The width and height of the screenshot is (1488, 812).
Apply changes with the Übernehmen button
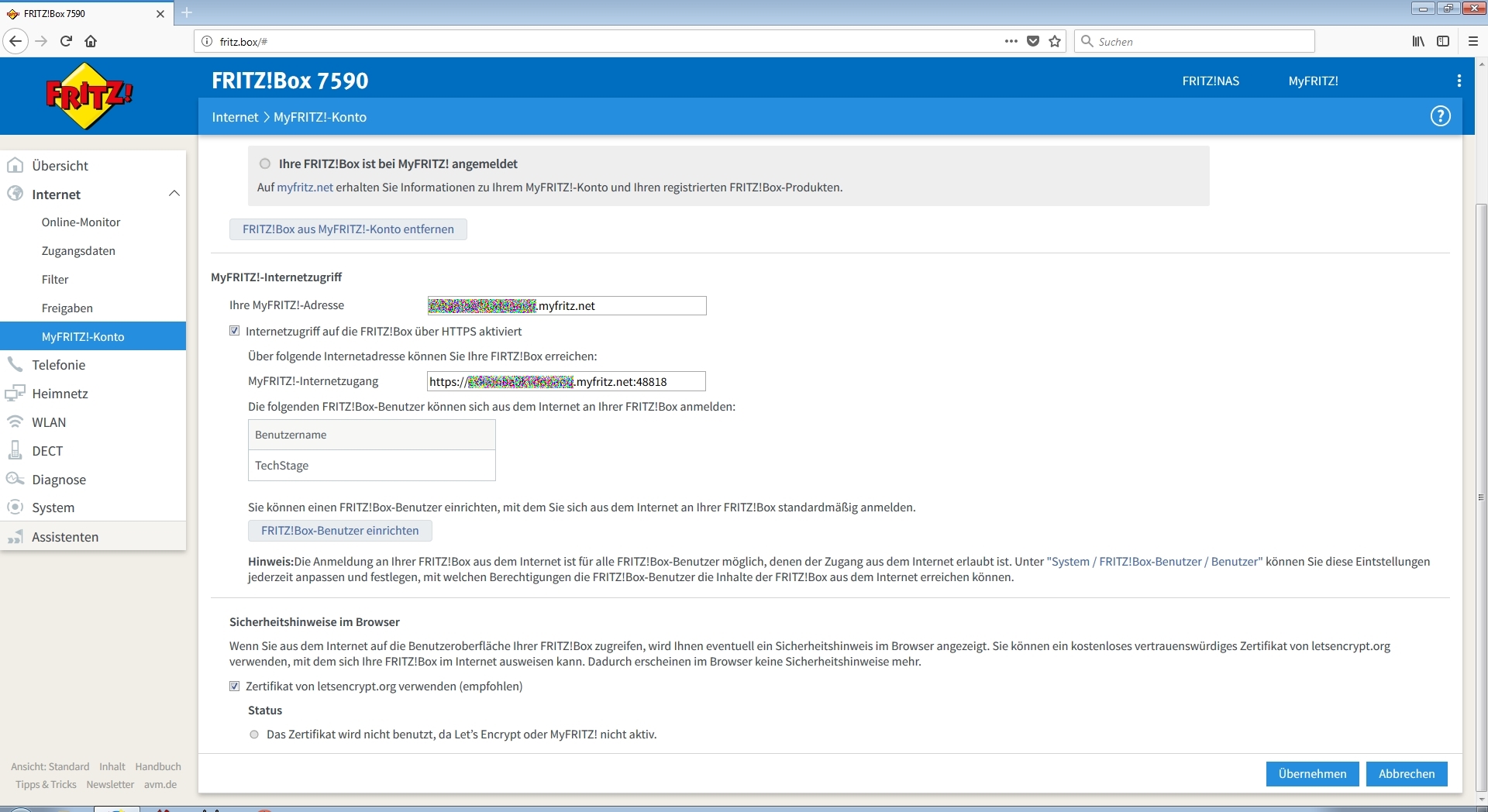click(x=1312, y=774)
